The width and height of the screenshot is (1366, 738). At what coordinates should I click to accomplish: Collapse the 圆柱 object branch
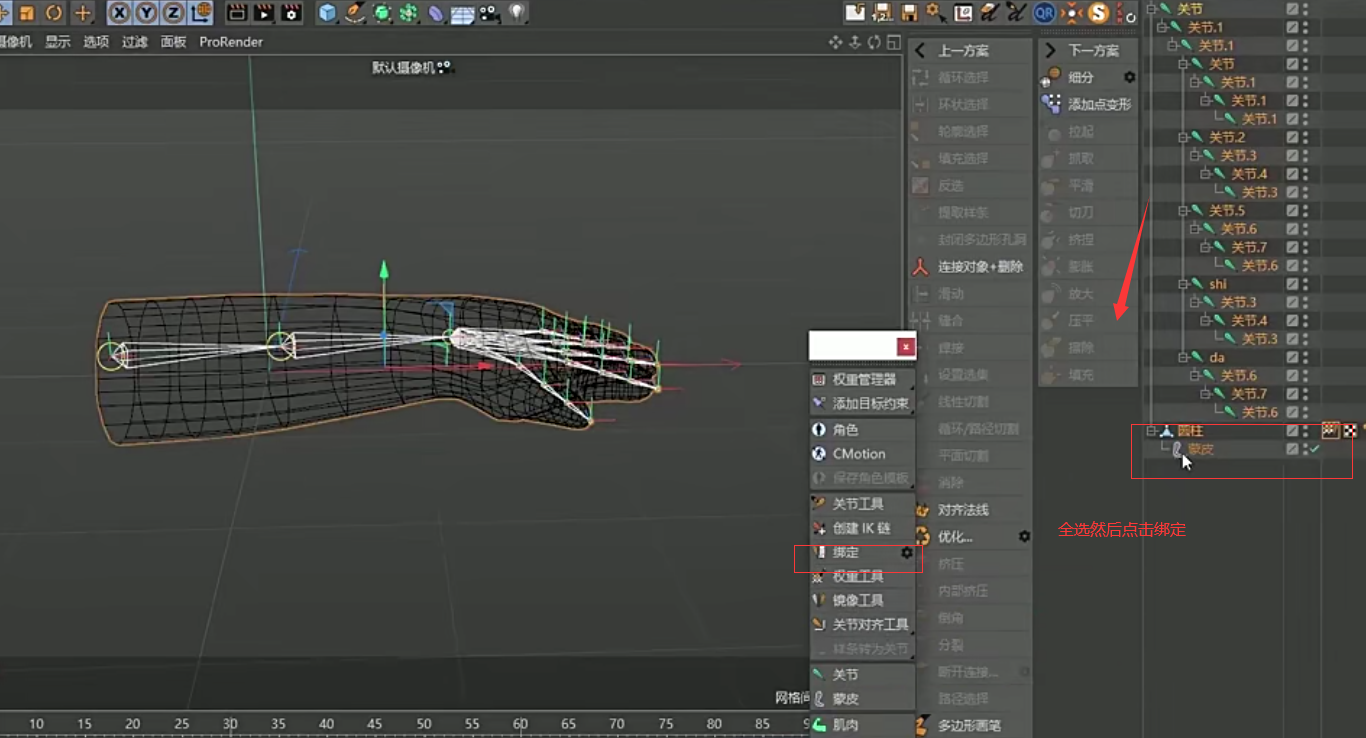[x=1150, y=431]
